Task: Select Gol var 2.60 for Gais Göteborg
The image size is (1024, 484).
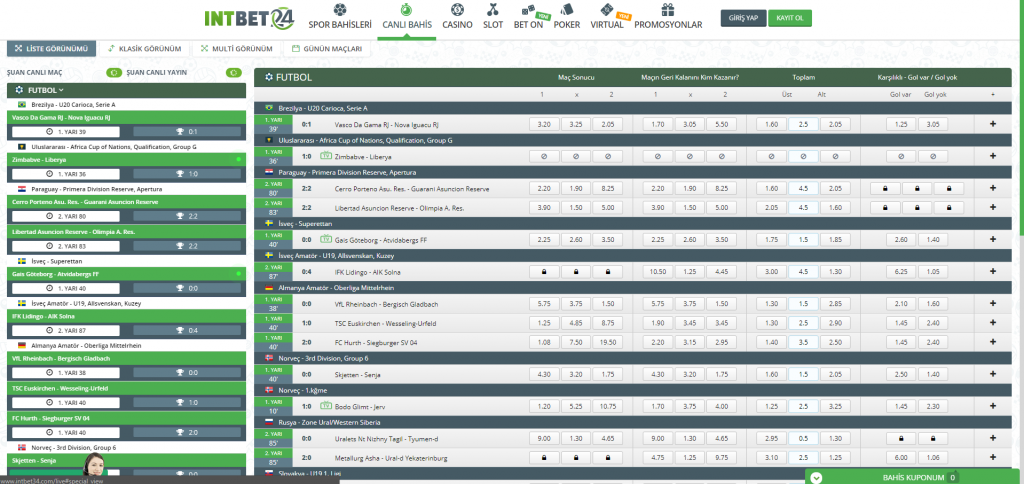Action: pyautogui.click(x=901, y=240)
